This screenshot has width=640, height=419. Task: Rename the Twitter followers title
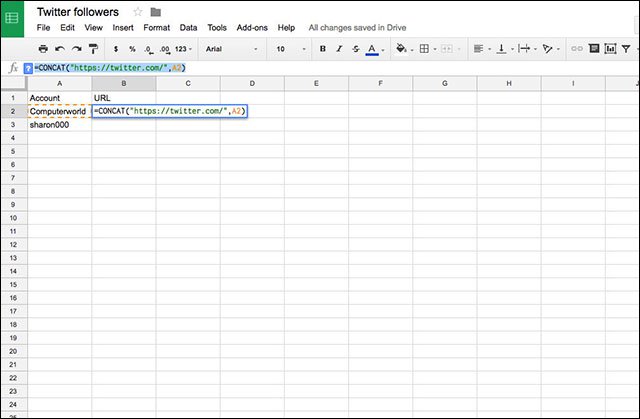pos(78,12)
